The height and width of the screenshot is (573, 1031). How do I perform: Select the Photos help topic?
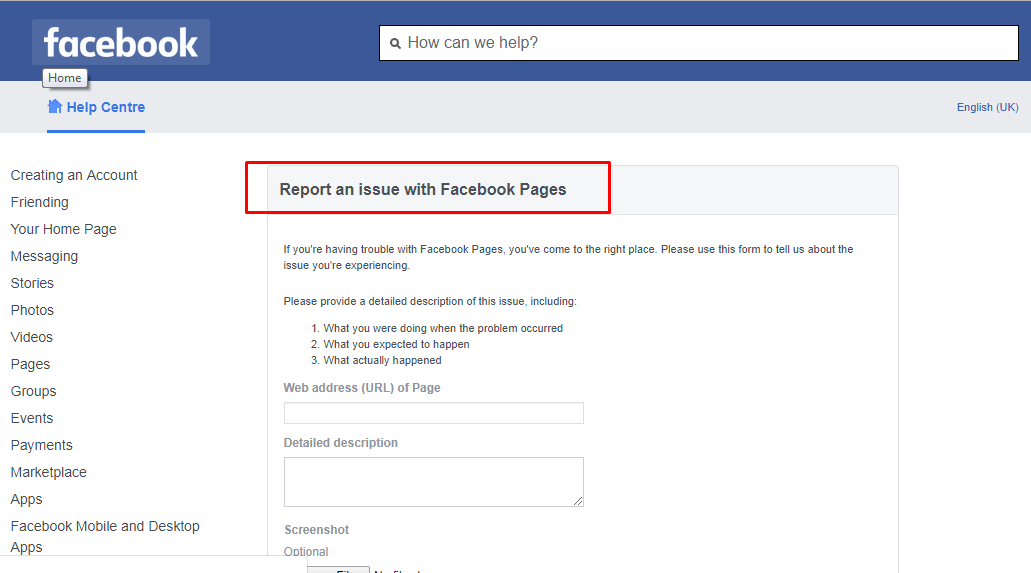click(x=32, y=310)
